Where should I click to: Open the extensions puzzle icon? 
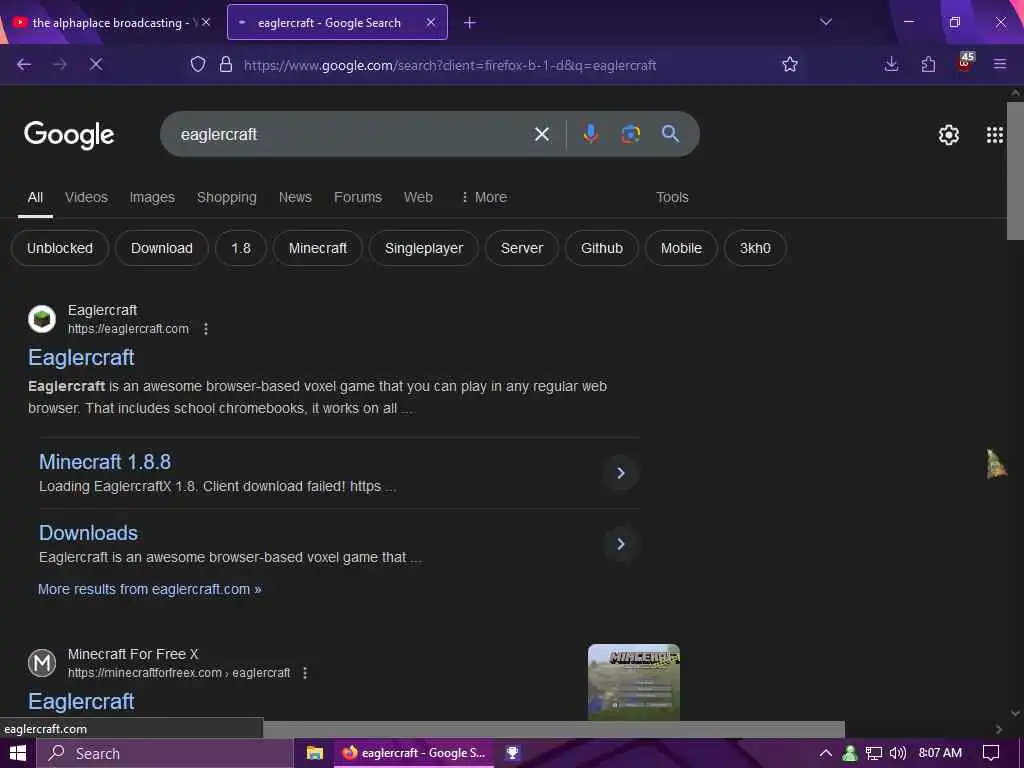pos(928,64)
